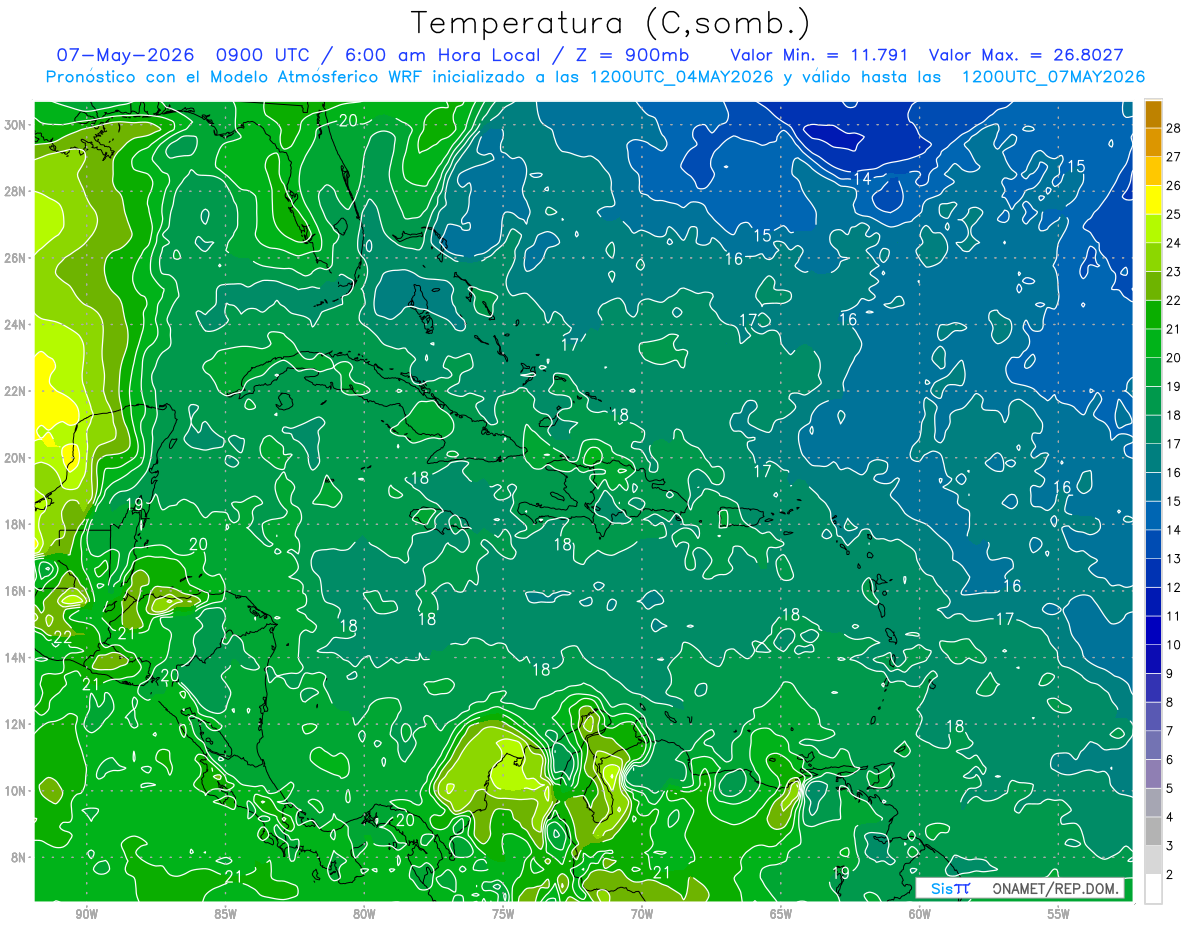Click the 8N latitude axis label
1200x927 pixels.
pos(19,857)
